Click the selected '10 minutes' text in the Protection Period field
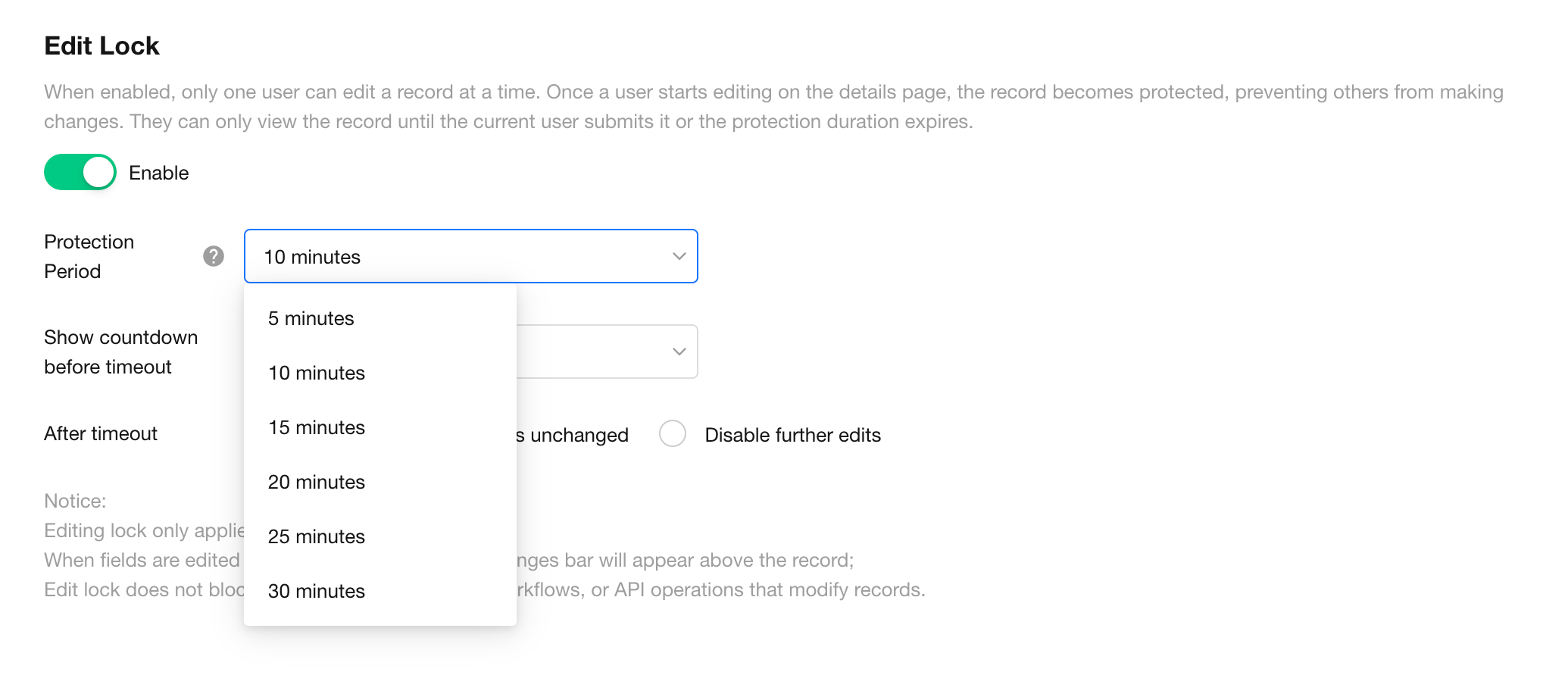1568x694 pixels. tap(312, 258)
